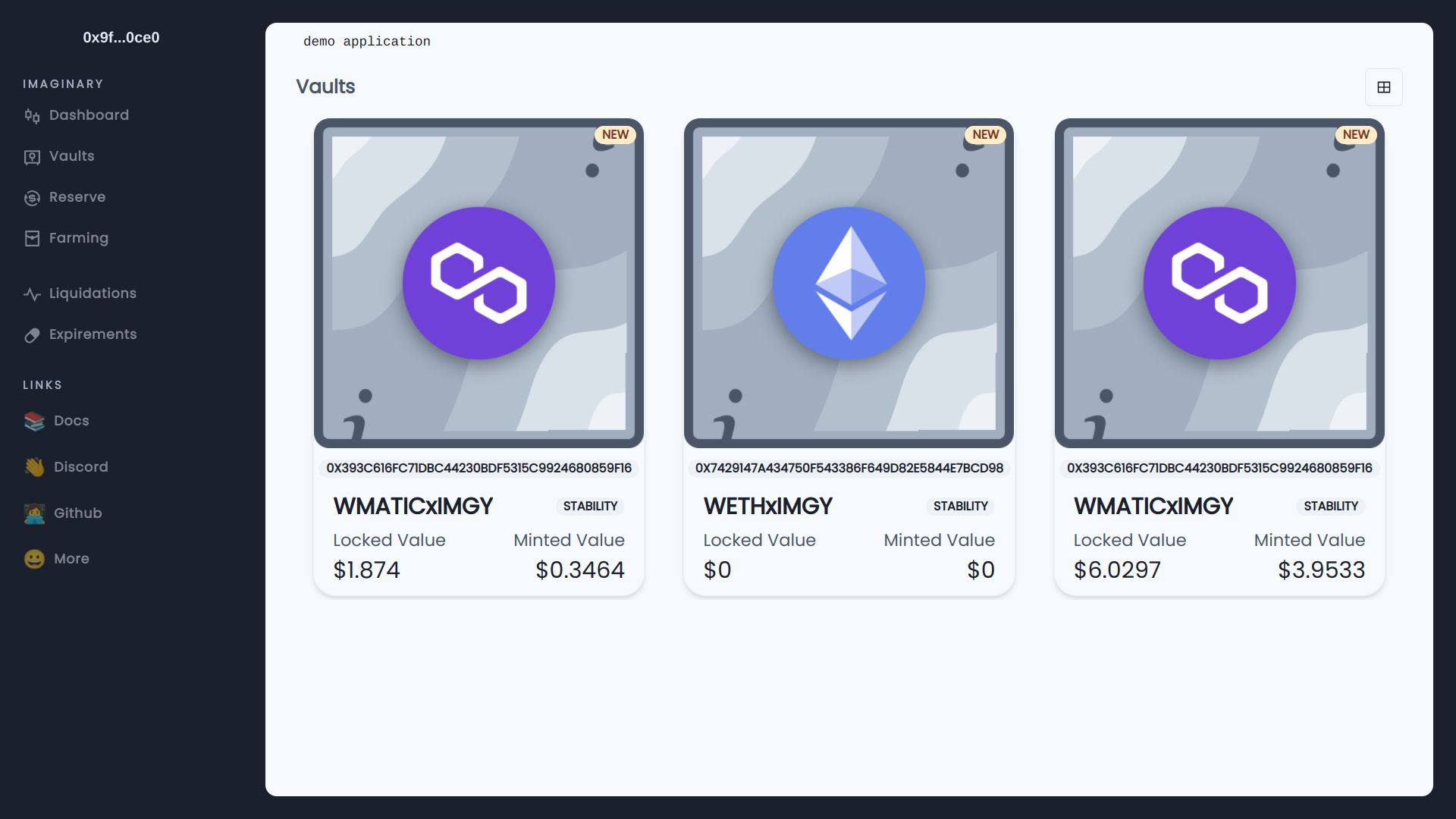This screenshot has height=819, width=1456.
Task: Click the grid layout toggle icon
Action: (1384, 87)
